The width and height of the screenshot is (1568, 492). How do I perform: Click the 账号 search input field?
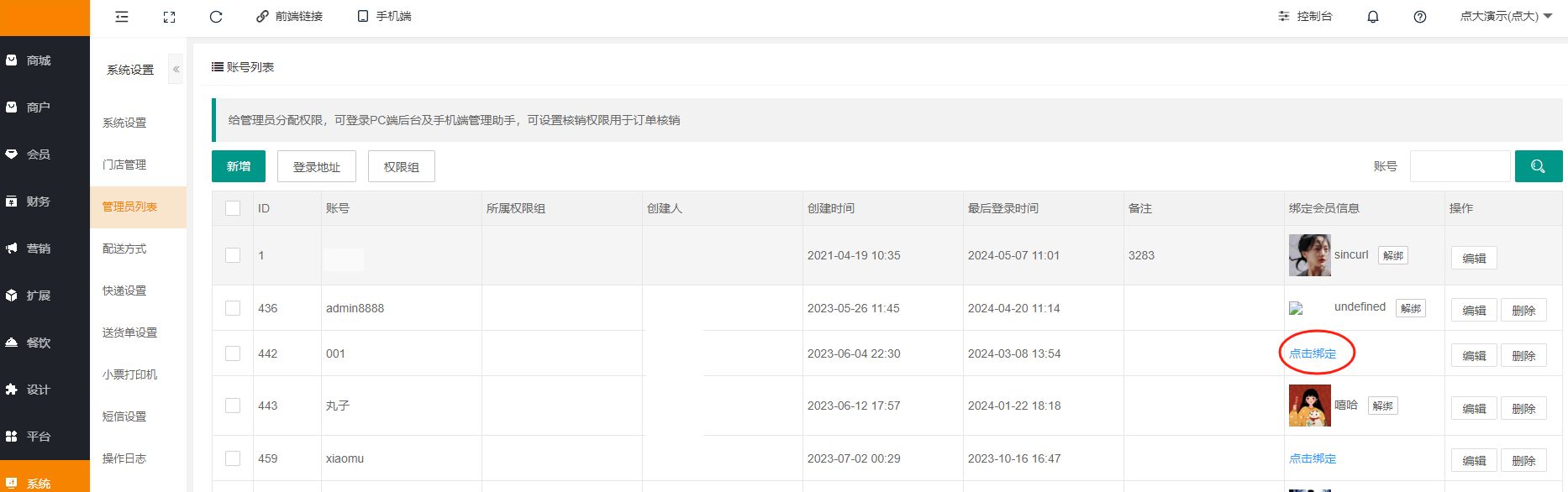pos(1460,166)
